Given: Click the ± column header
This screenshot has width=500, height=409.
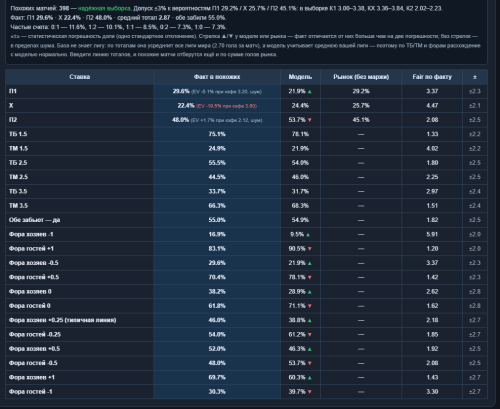Looking at the screenshot, I should 475,77.
